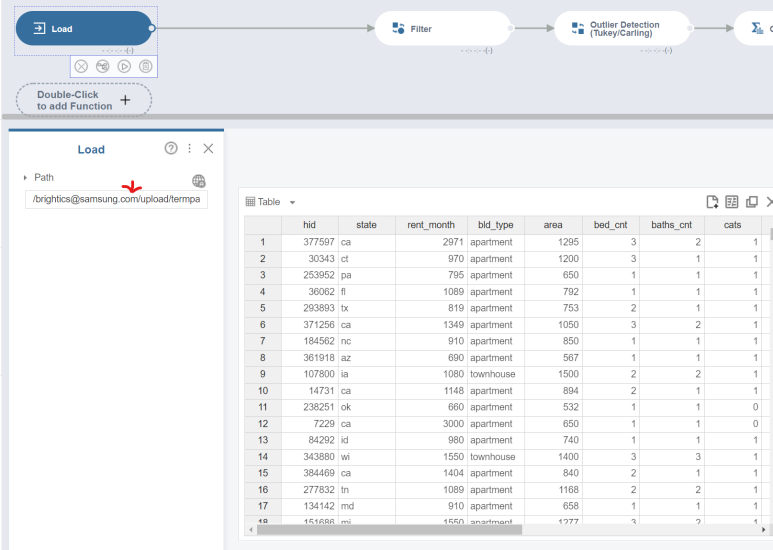Viewport: 773px width, 550px height.
Task: Click hid cell 30343
Action: pyautogui.click(x=310, y=259)
